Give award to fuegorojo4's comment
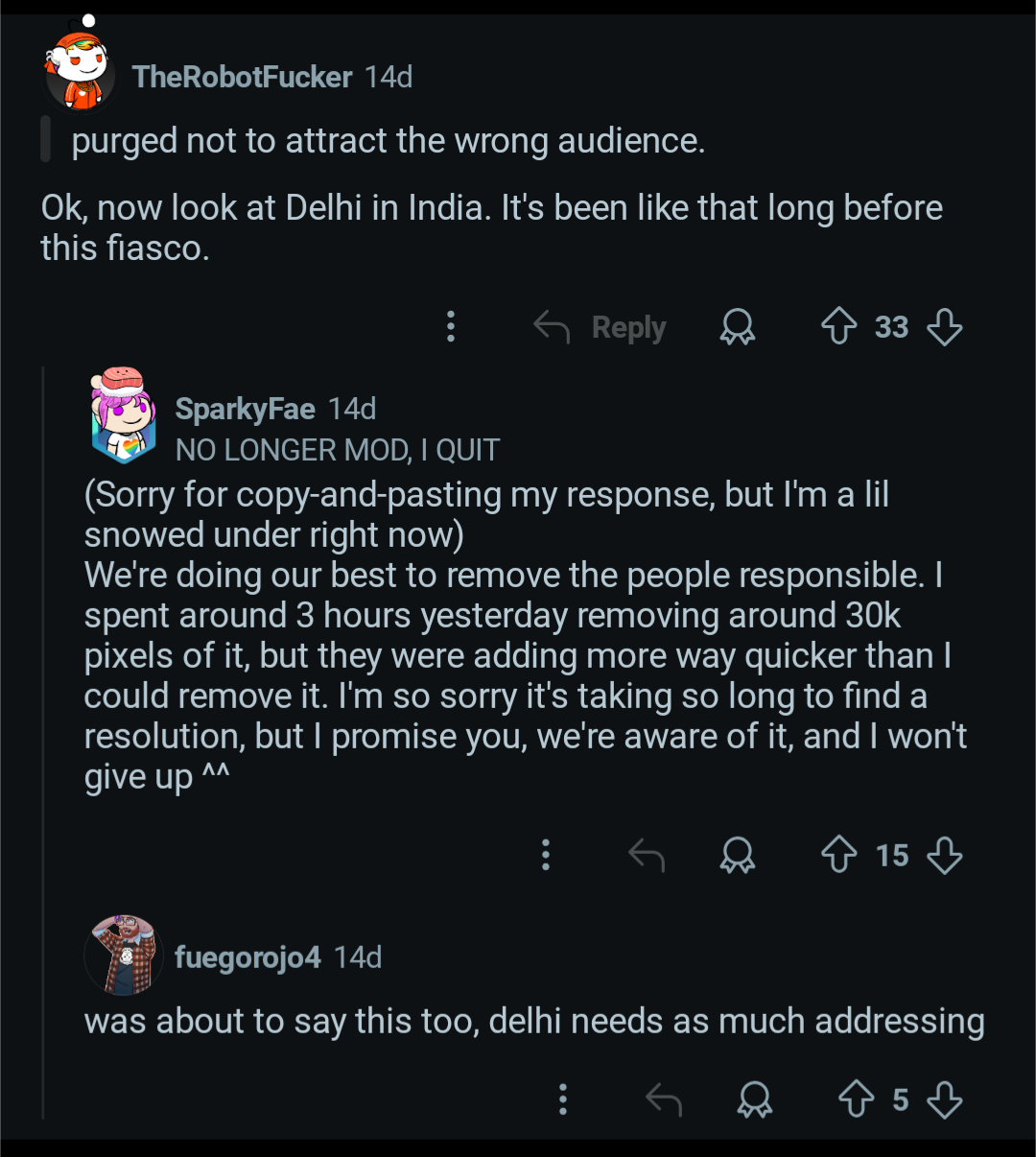 tap(754, 1099)
